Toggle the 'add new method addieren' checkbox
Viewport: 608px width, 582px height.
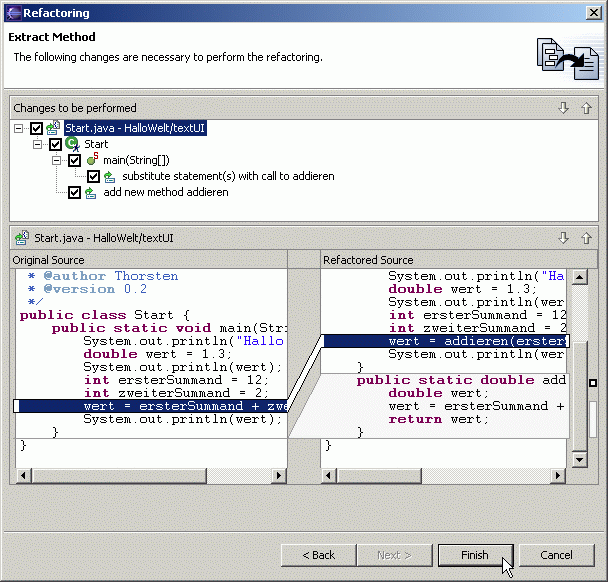coord(74,192)
